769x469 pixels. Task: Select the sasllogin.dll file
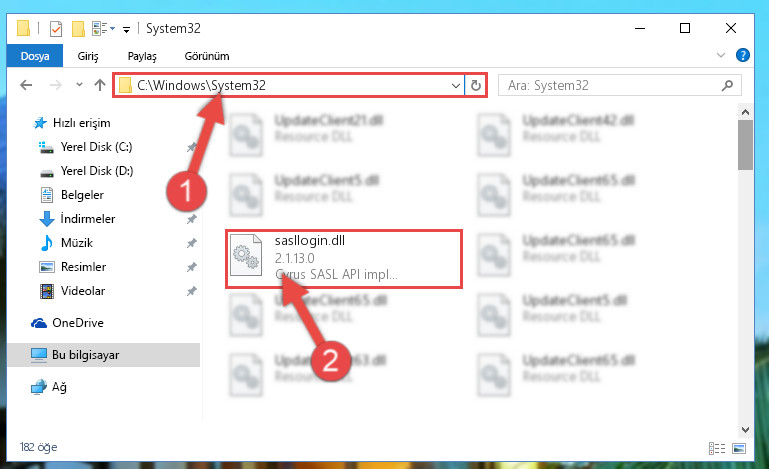click(344, 259)
